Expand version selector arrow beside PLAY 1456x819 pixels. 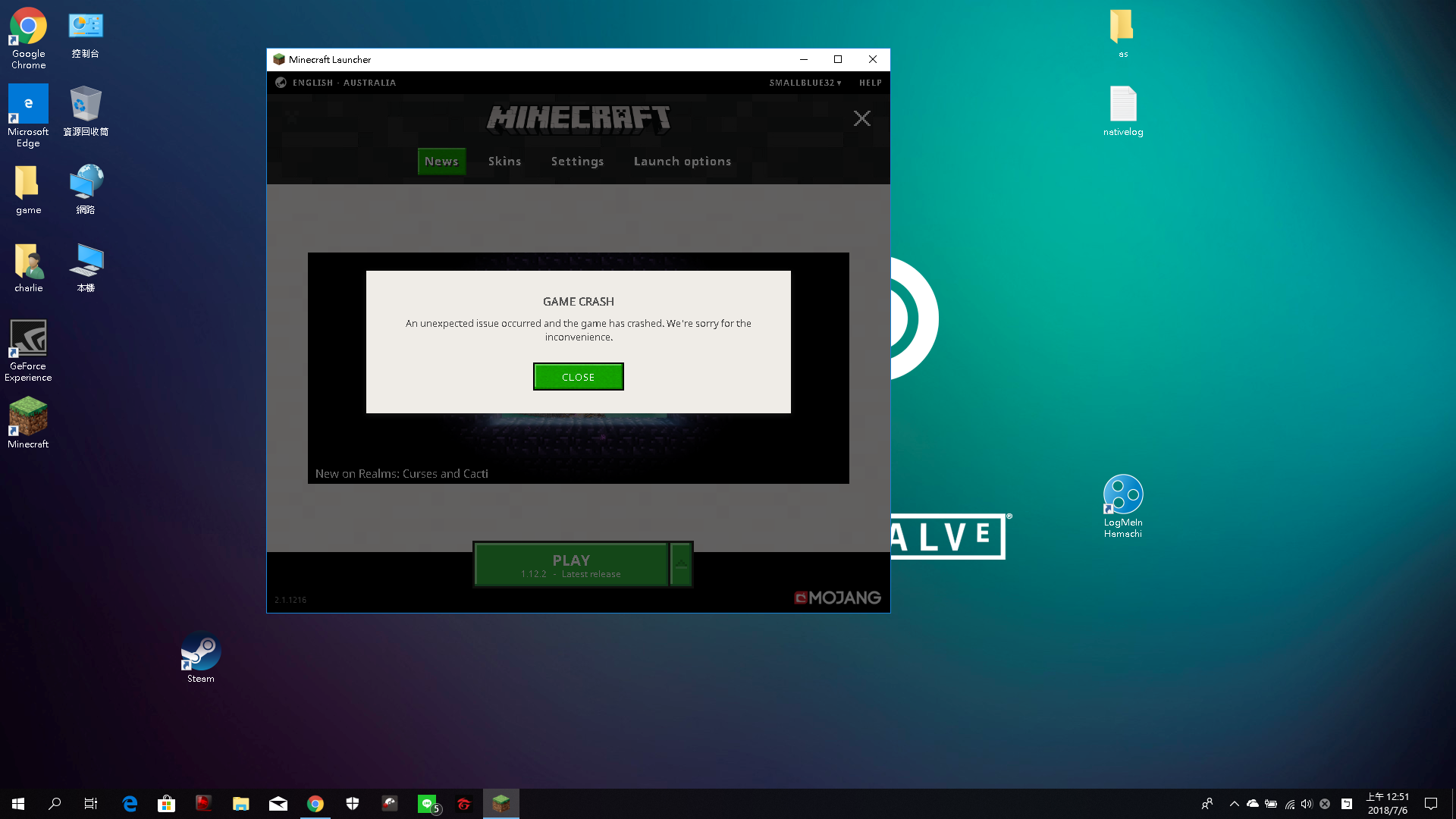tap(681, 565)
